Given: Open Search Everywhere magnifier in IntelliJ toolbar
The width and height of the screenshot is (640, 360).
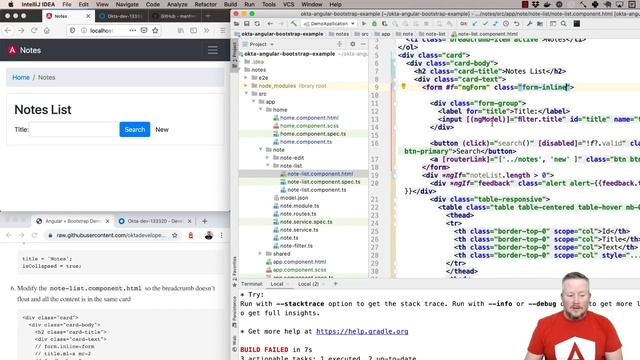Looking at the screenshot, I should (x=563, y=24).
